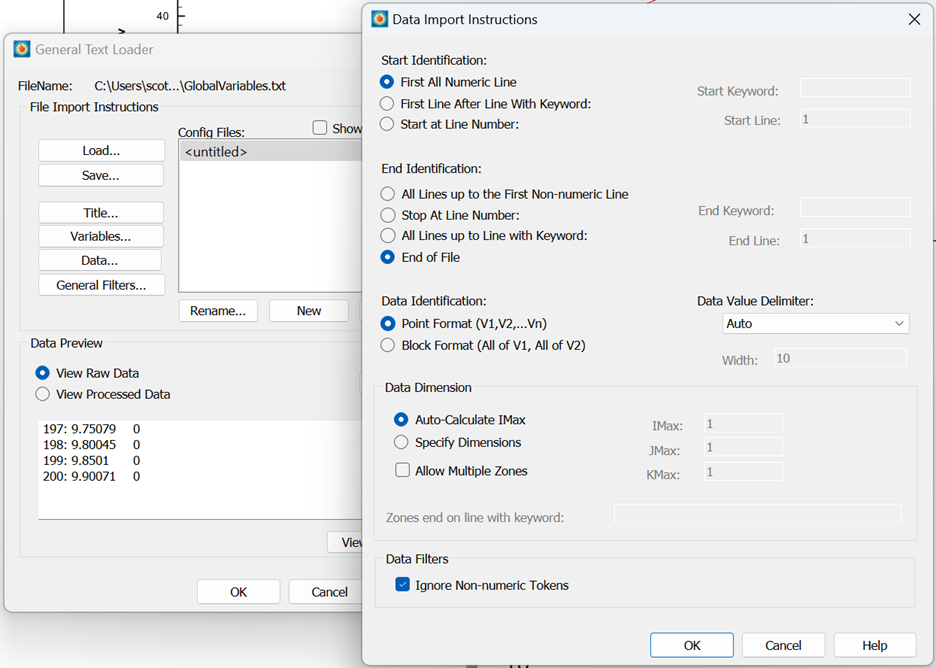This screenshot has width=936, height=668.
Task: Click the Load button
Action: click(100, 150)
